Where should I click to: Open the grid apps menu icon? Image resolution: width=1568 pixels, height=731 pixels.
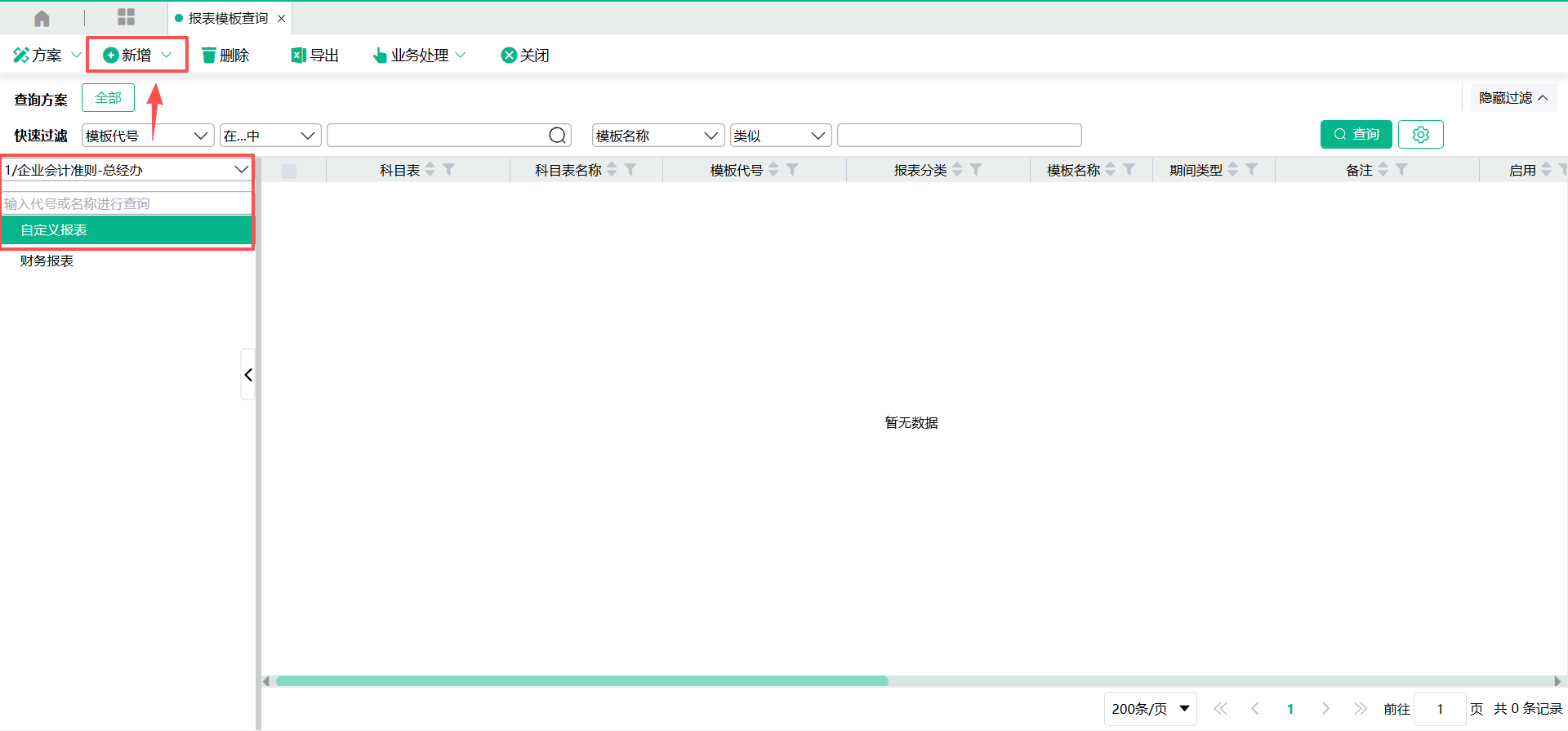(126, 18)
